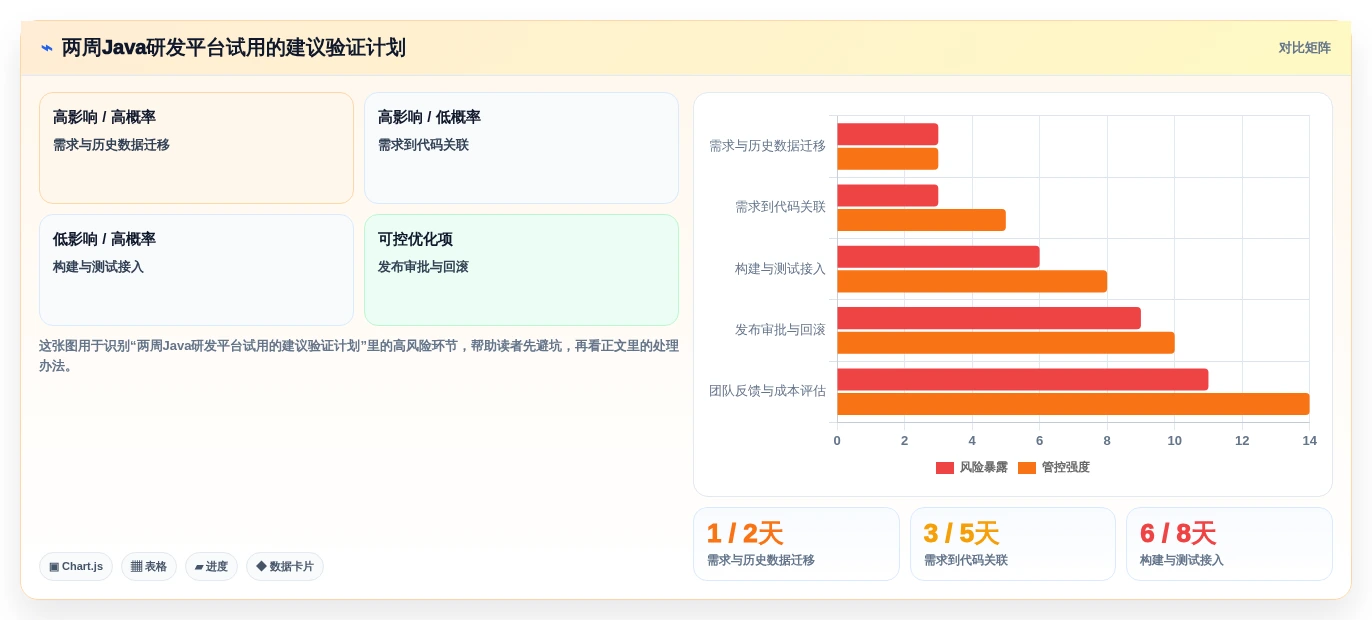Viewport: 1372px width, 620px height.
Task: Click orange bar for 团队反馈与成本评估
Action: (1073, 404)
